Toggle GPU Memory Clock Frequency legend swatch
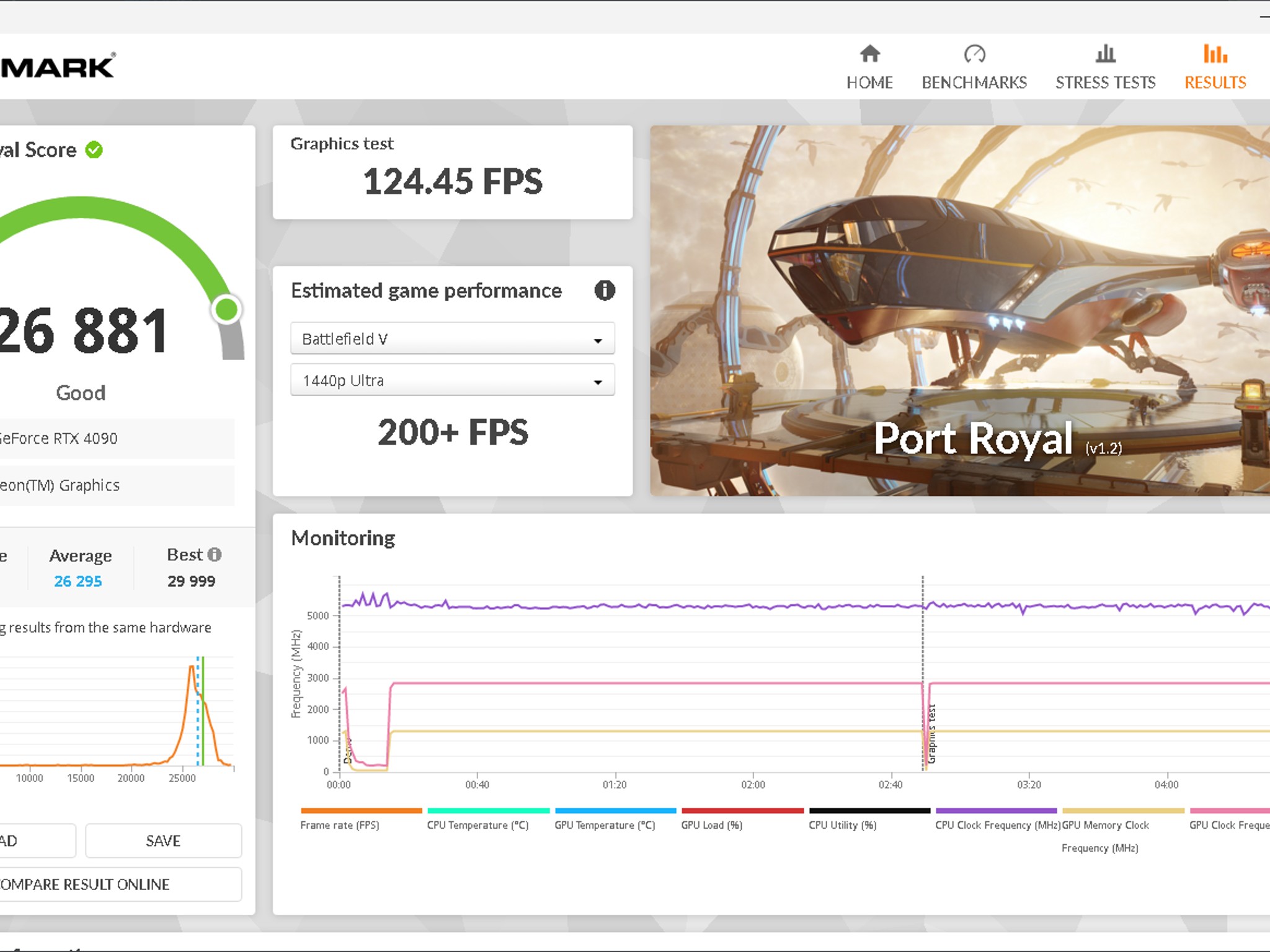1270x952 pixels. (x=1124, y=811)
